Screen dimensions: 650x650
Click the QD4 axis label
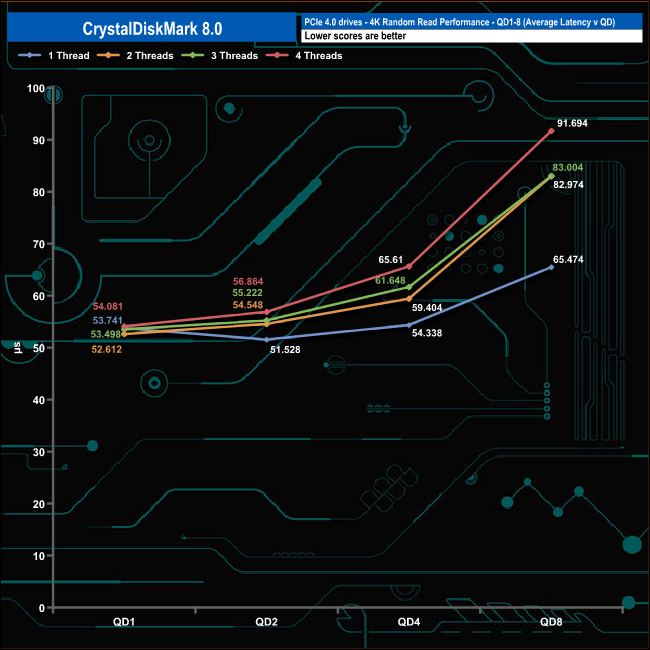[x=409, y=622]
